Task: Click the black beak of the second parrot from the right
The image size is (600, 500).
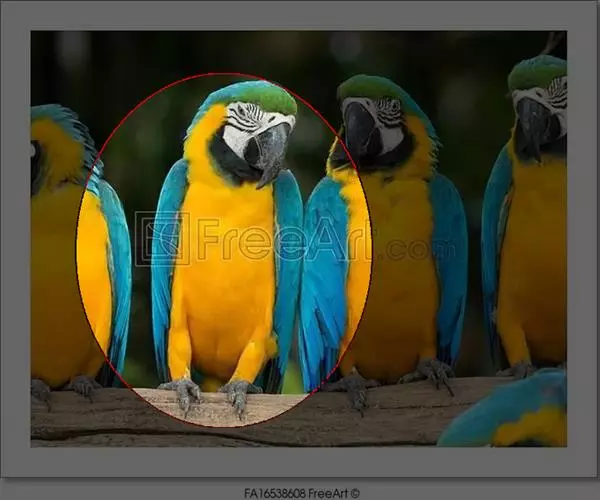Action: tap(360, 128)
